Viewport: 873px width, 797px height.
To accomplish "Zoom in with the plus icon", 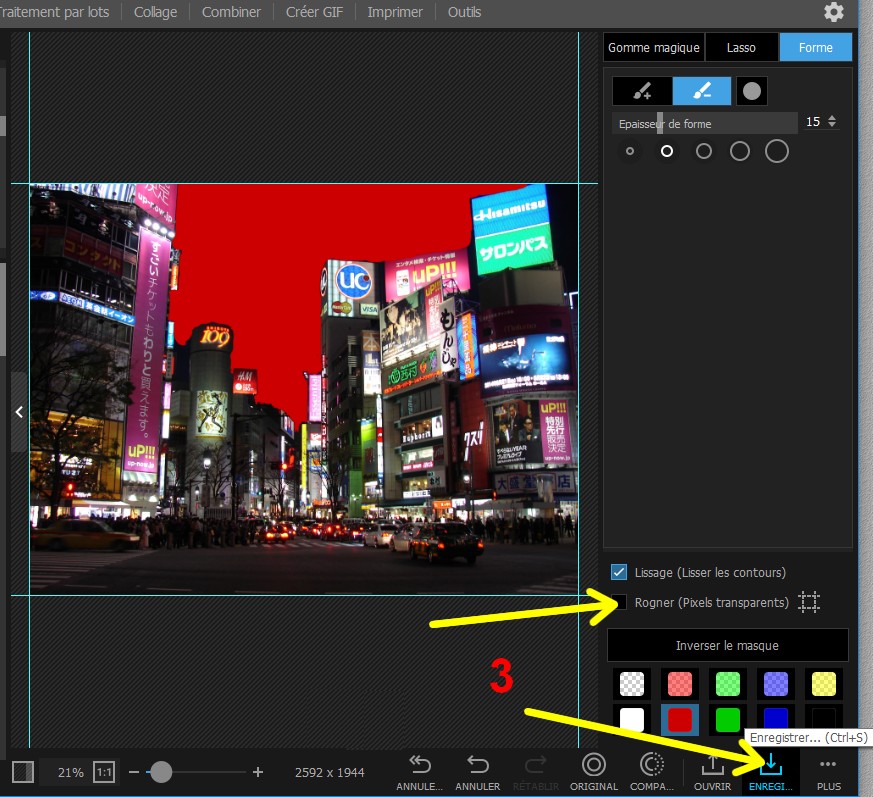I will tap(258, 772).
